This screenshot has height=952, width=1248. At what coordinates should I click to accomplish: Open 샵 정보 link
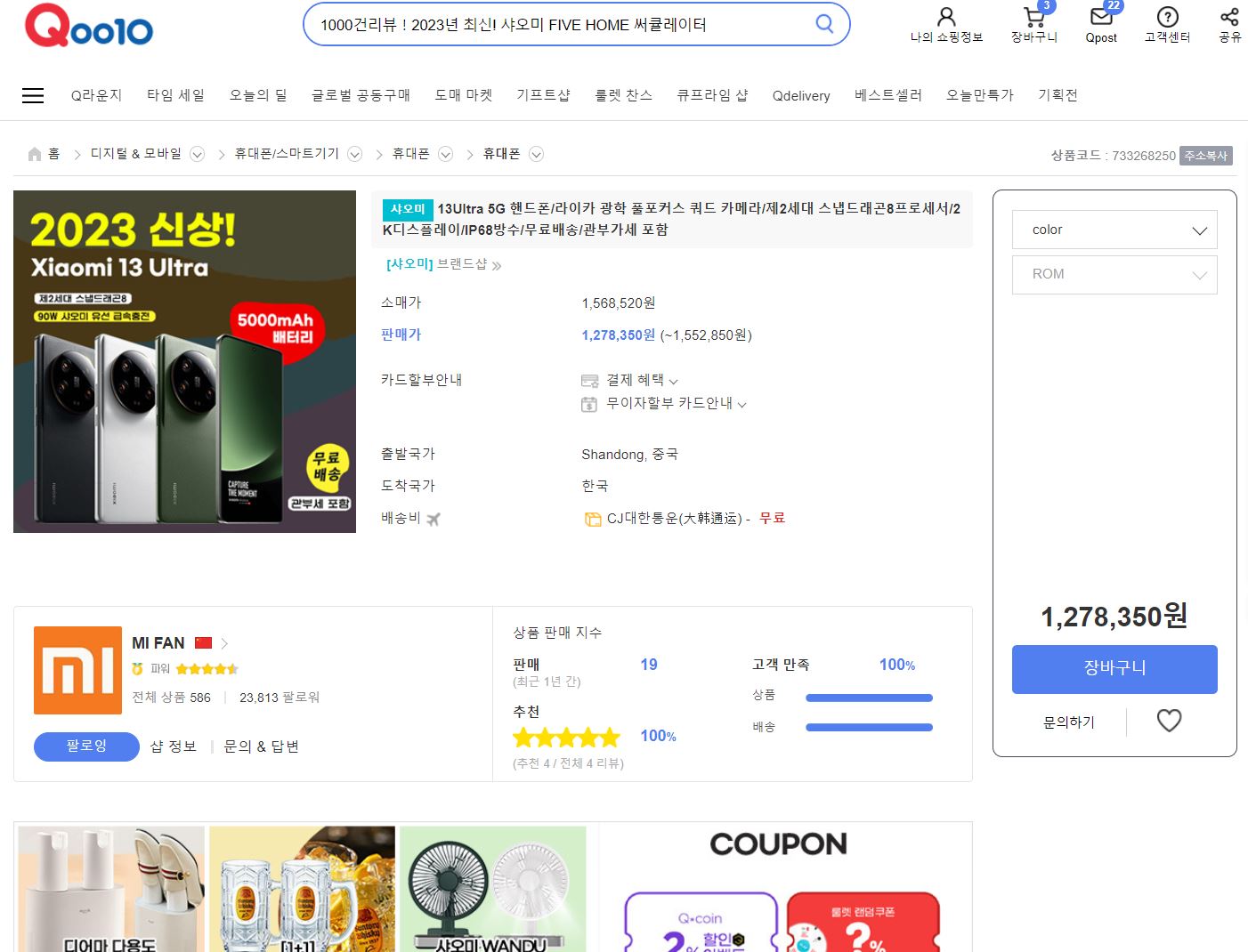click(x=174, y=746)
